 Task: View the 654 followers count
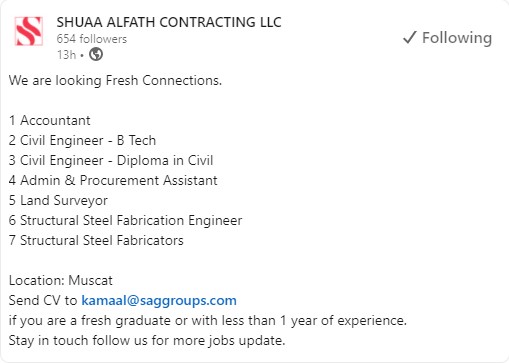tap(92, 39)
